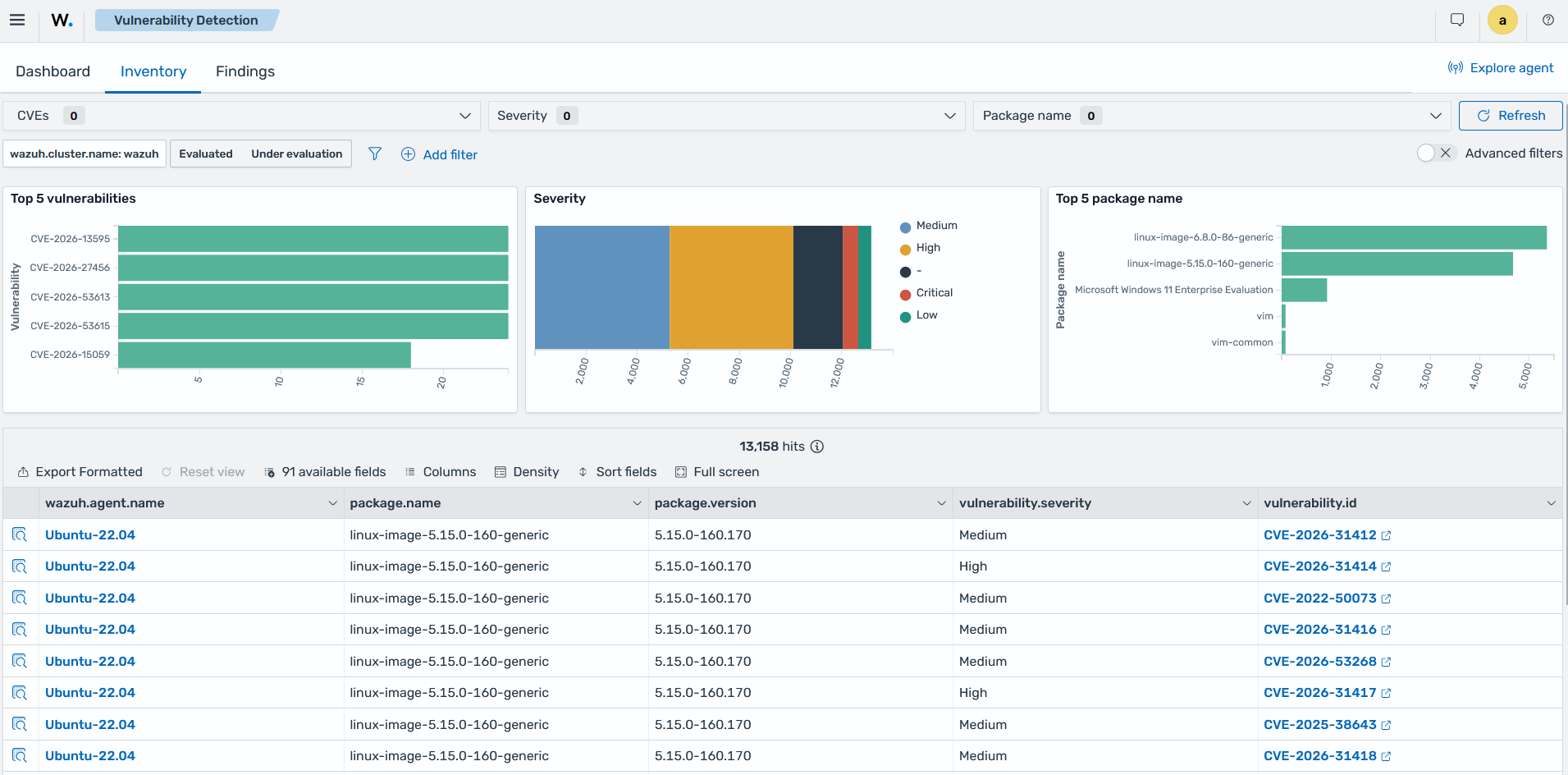Click Export Formatted
Image resolution: width=1568 pixels, height=775 pixels.
pyautogui.click(x=80, y=472)
